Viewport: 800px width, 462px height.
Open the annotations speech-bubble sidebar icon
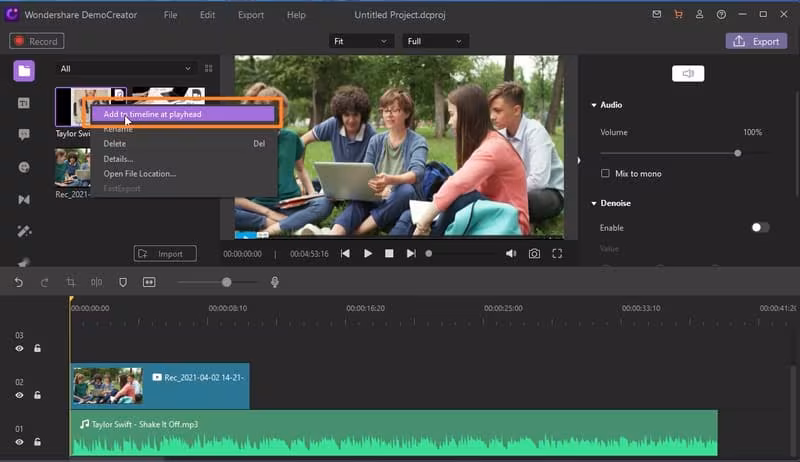point(24,135)
